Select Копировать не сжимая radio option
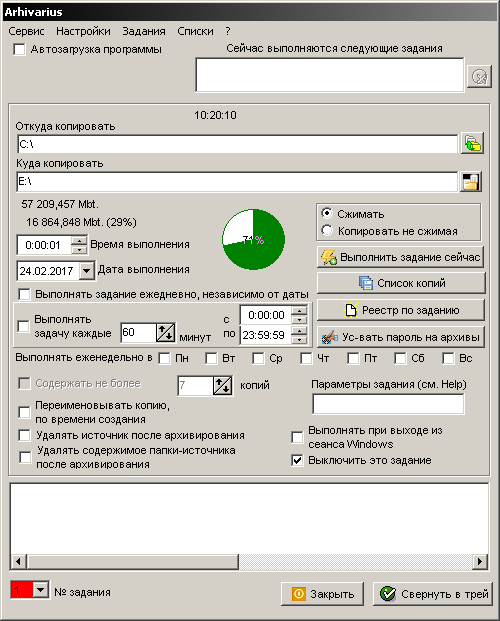 pos(327,230)
